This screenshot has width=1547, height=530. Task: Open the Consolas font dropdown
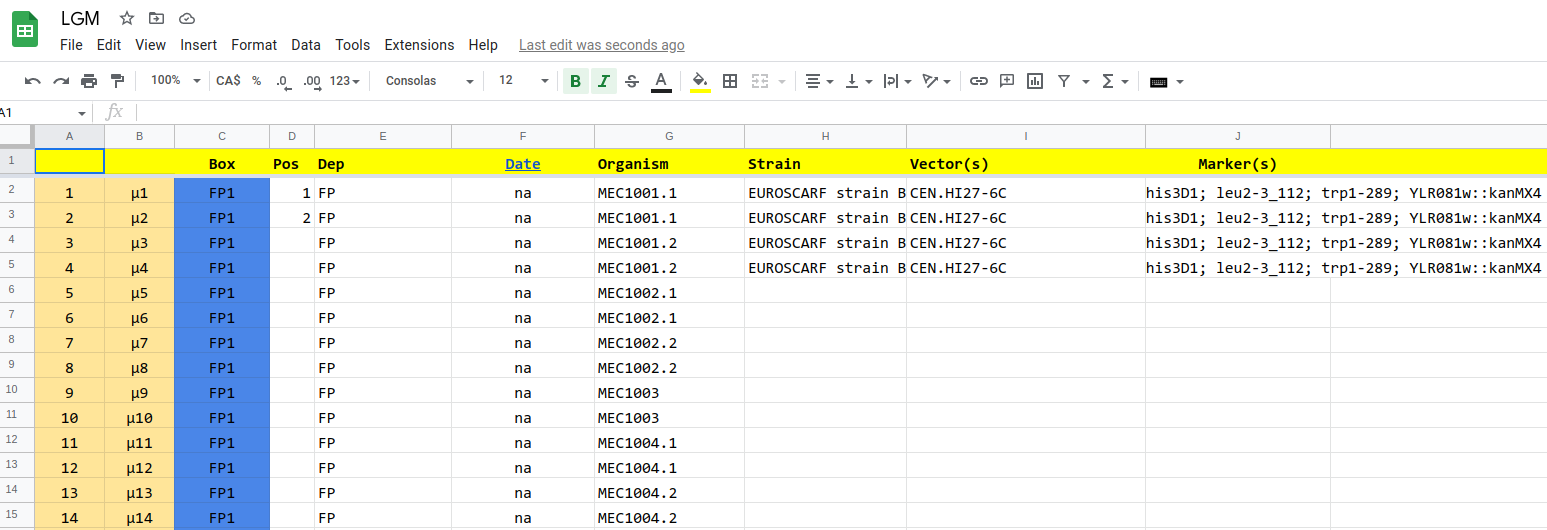coord(428,81)
